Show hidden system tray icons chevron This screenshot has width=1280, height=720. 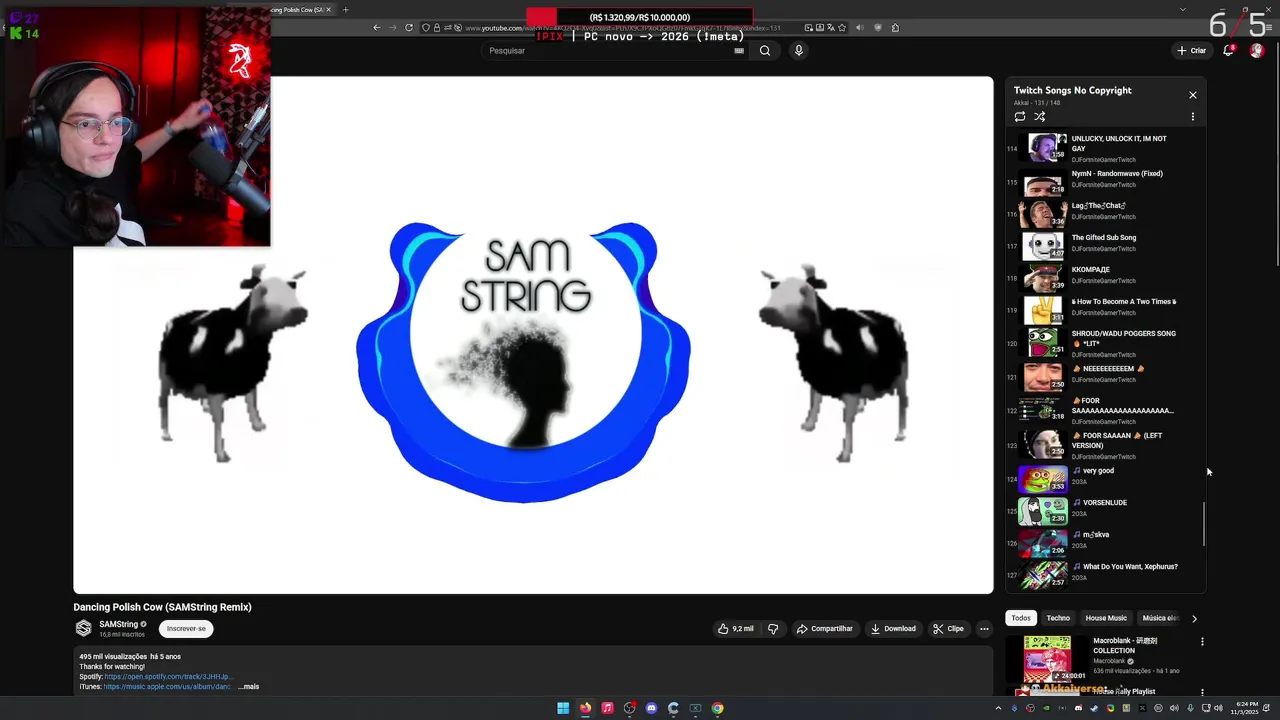1000,708
